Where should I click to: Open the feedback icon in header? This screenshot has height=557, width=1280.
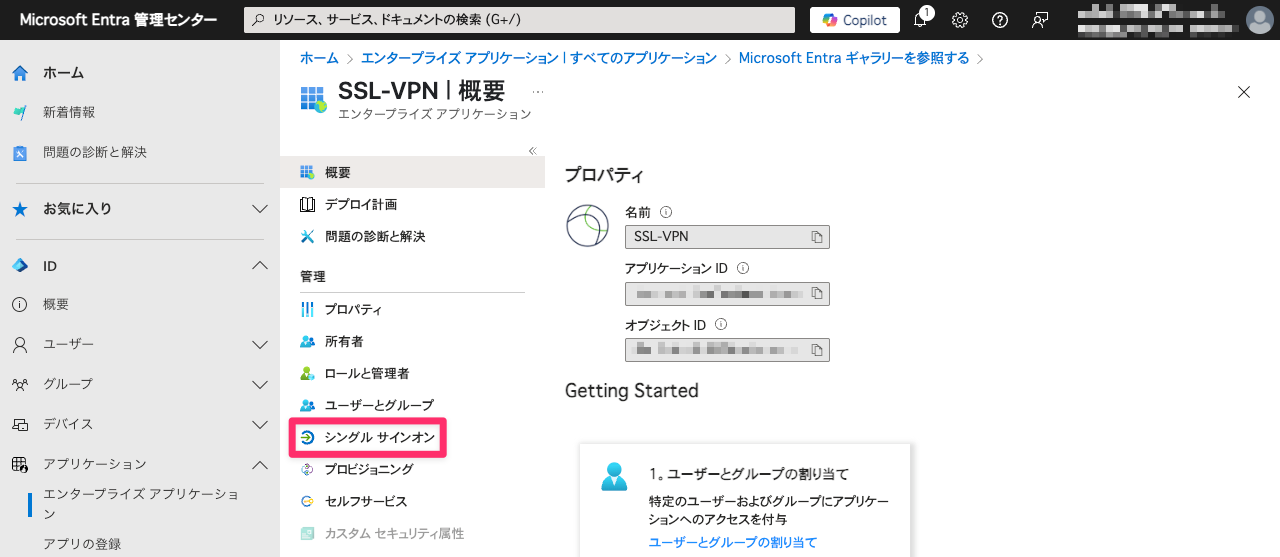tap(1040, 20)
